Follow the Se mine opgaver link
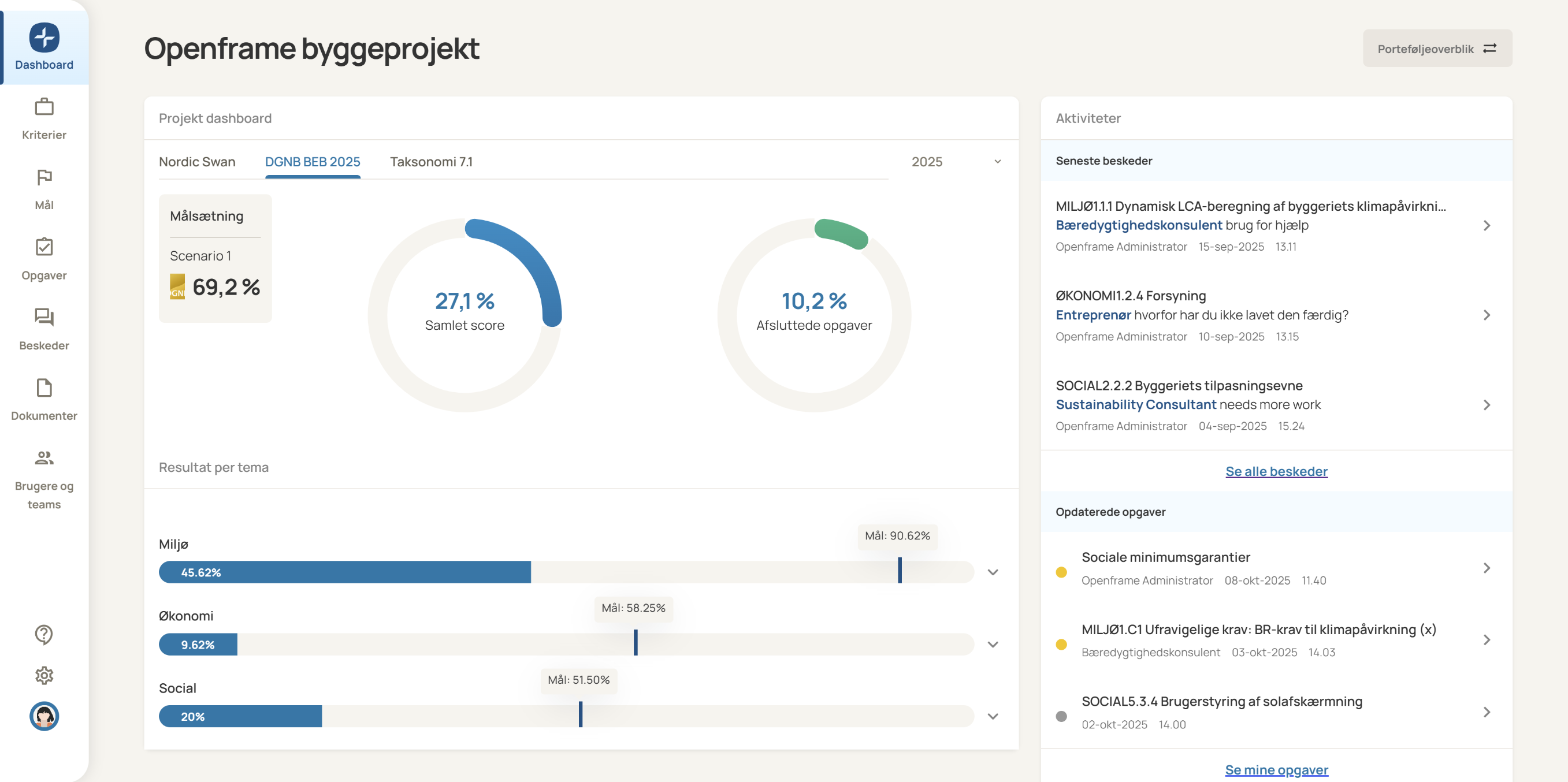The width and height of the screenshot is (1568, 782). [1276, 769]
